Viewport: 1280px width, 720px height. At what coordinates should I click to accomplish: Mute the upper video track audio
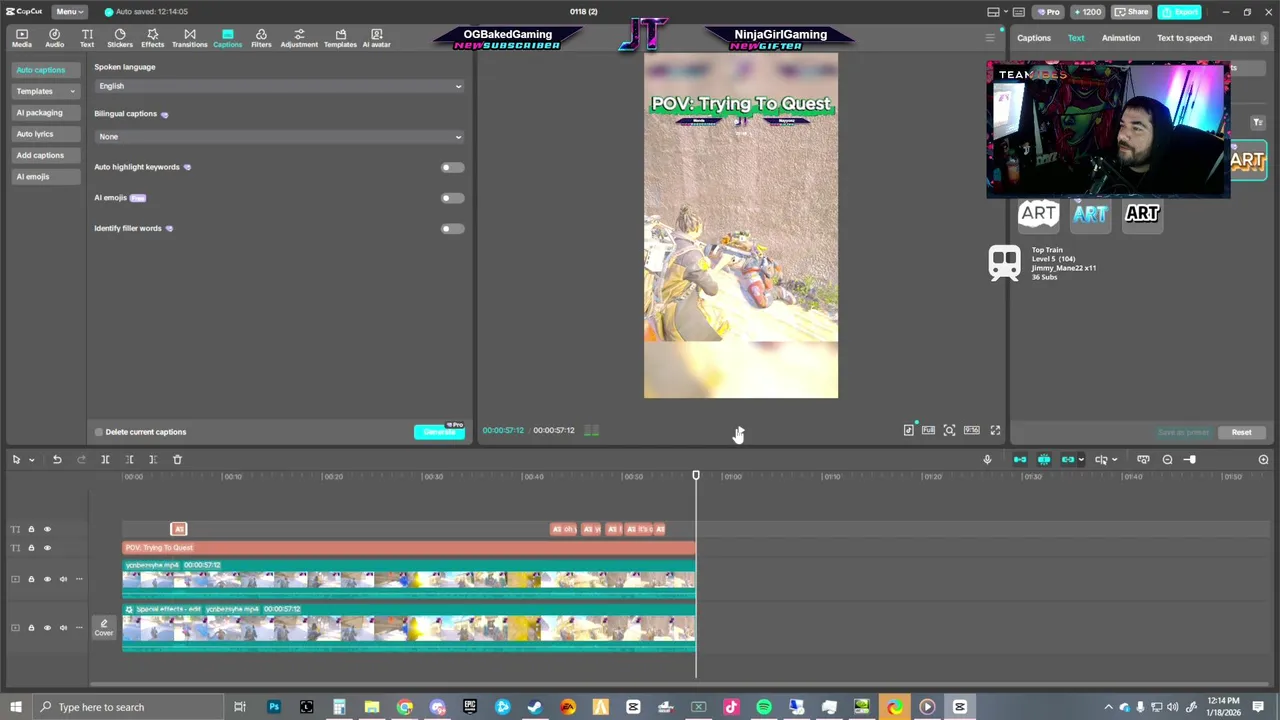(63, 579)
